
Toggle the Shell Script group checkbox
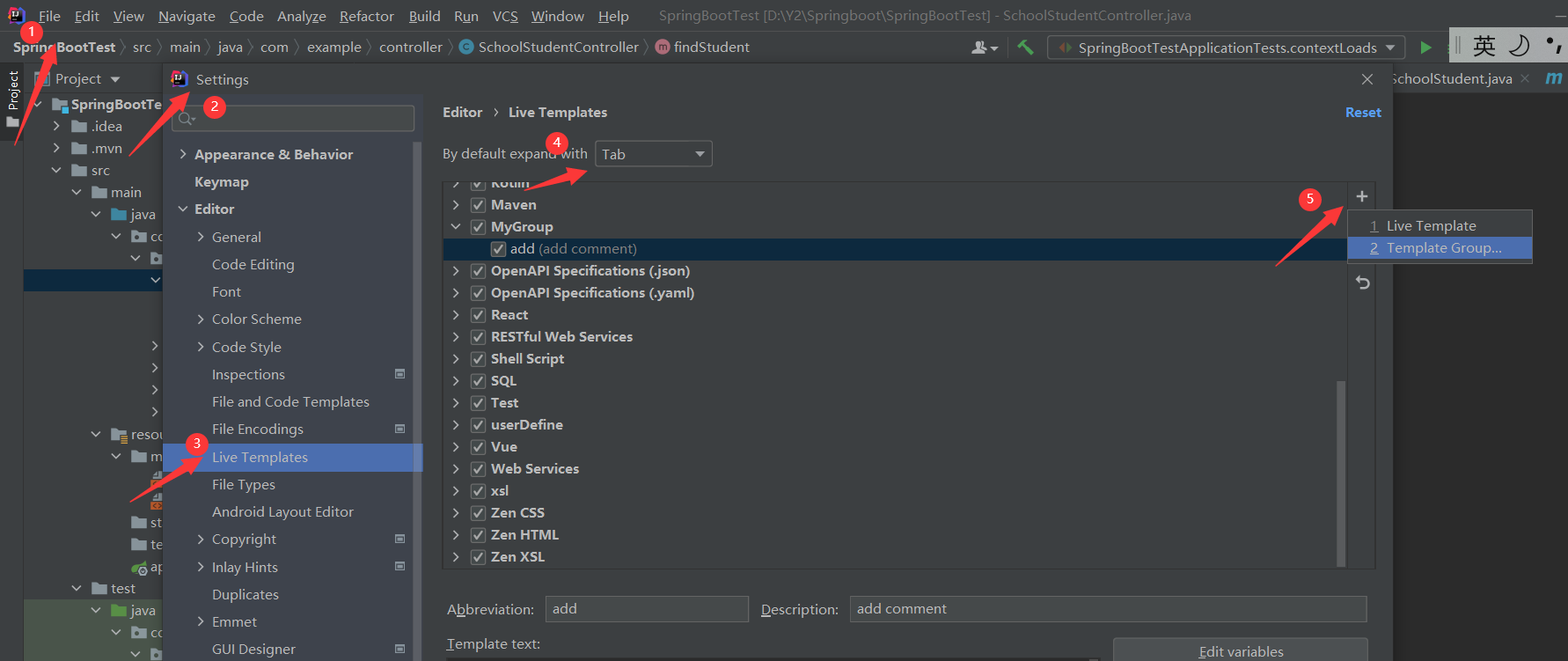pyautogui.click(x=478, y=359)
